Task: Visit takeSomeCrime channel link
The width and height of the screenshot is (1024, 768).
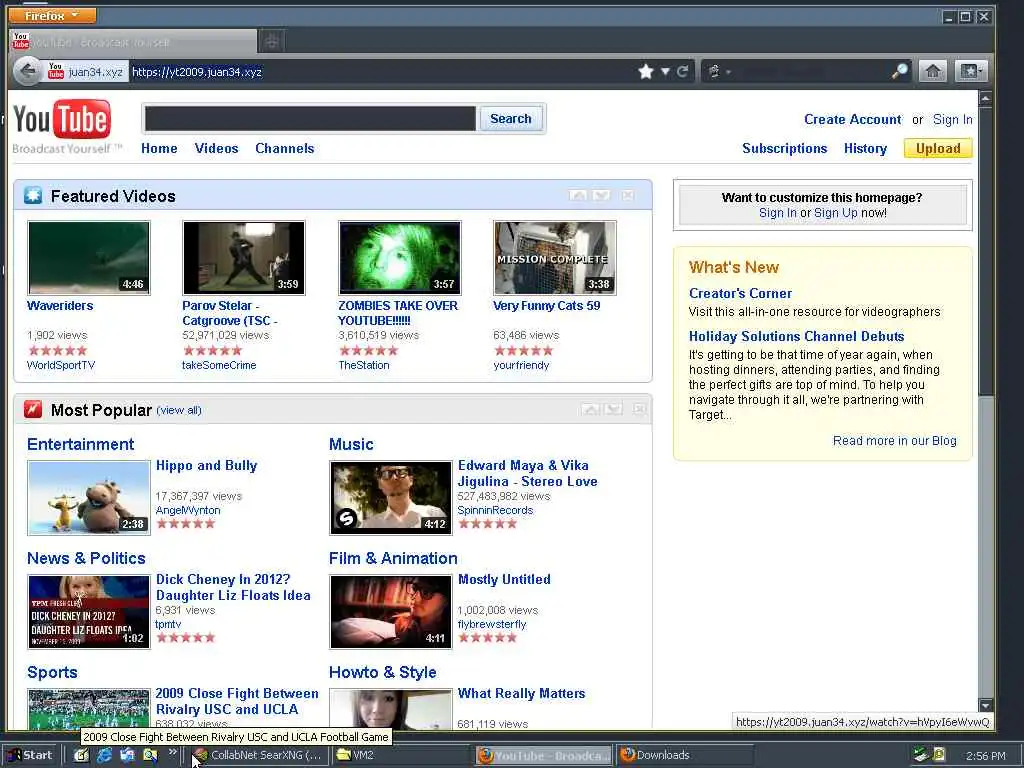Action: pyautogui.click(x=219, y=365)
